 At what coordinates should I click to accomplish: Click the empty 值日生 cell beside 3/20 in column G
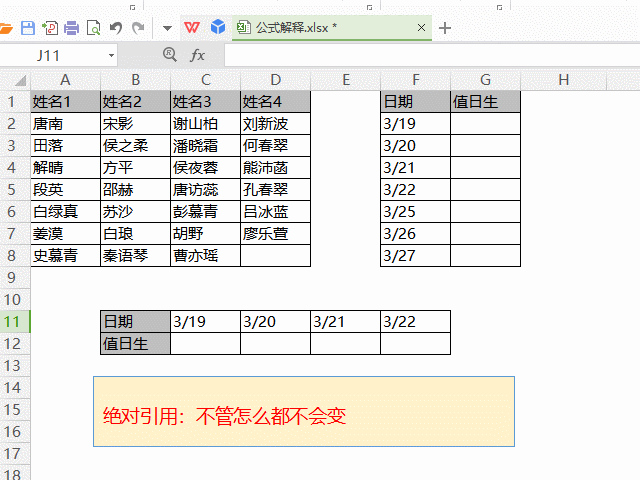click(485, 146)
